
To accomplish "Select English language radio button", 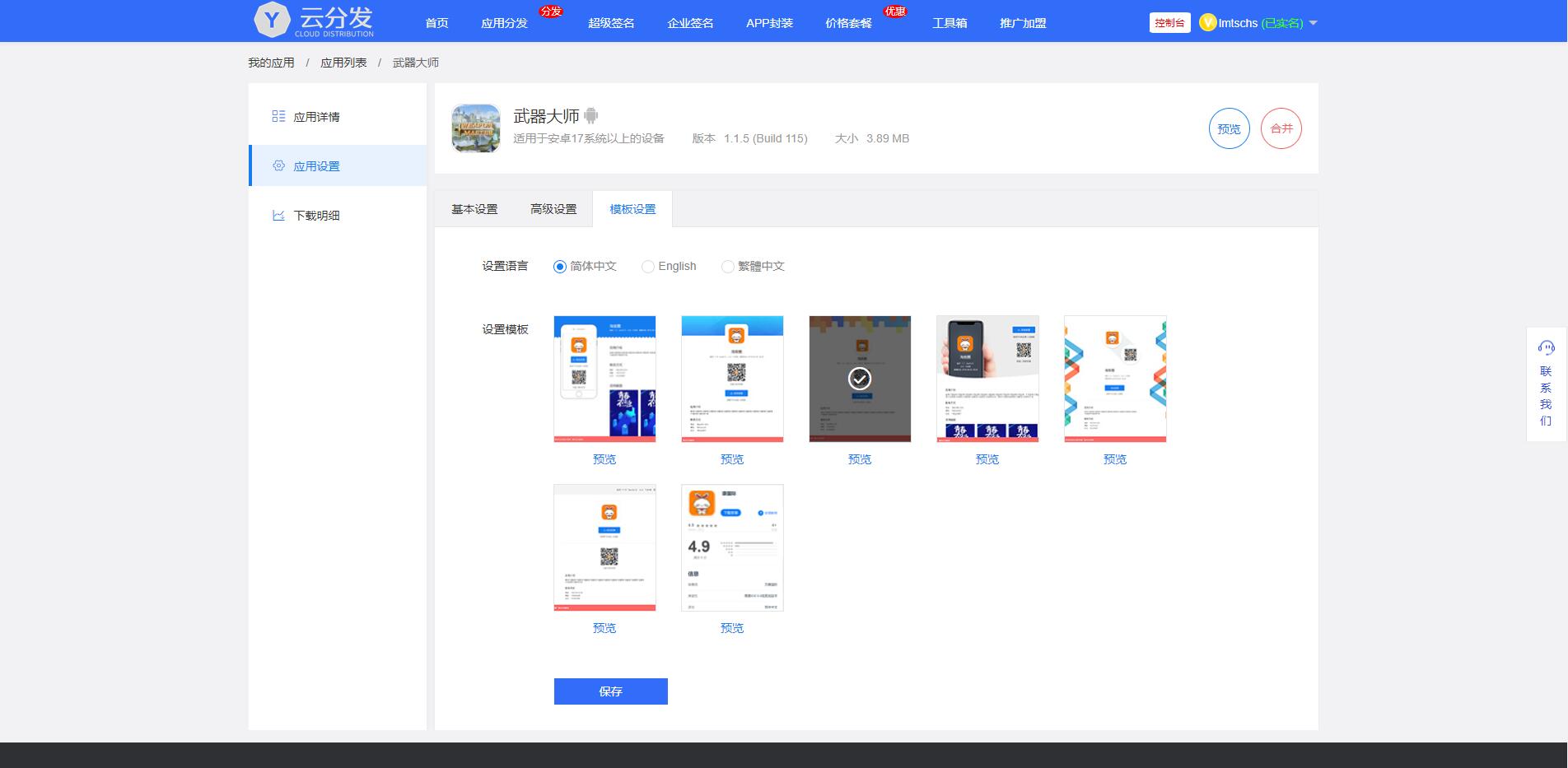I will (x=648, y=267).
